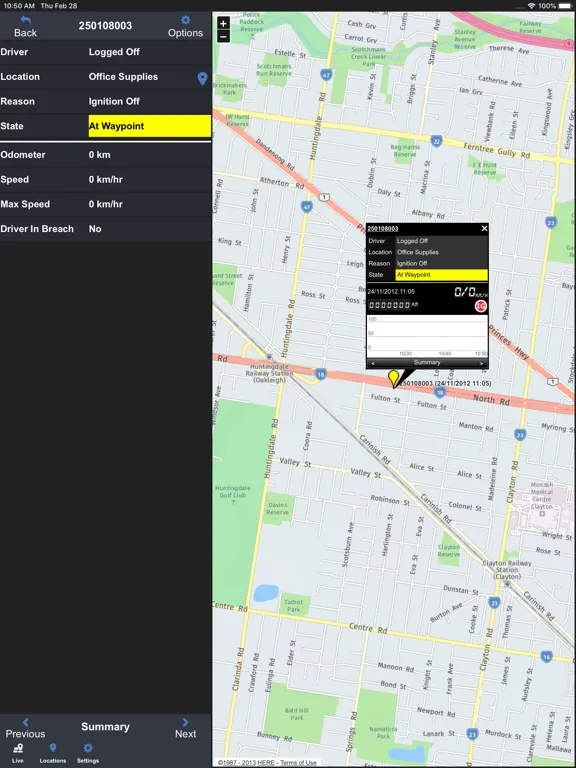Click the route 22 shield on Ferntree Gully Rd
This screenshot has height=768, width=576.
point(436,141)
